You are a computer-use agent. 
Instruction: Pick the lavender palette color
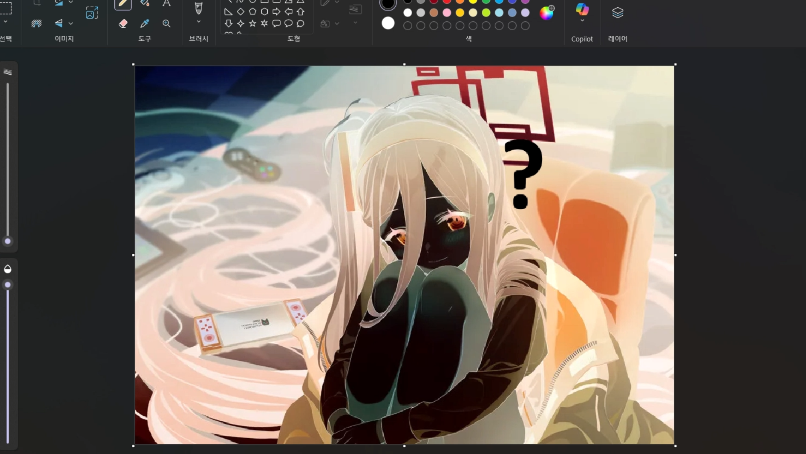[x=525, y=12]
